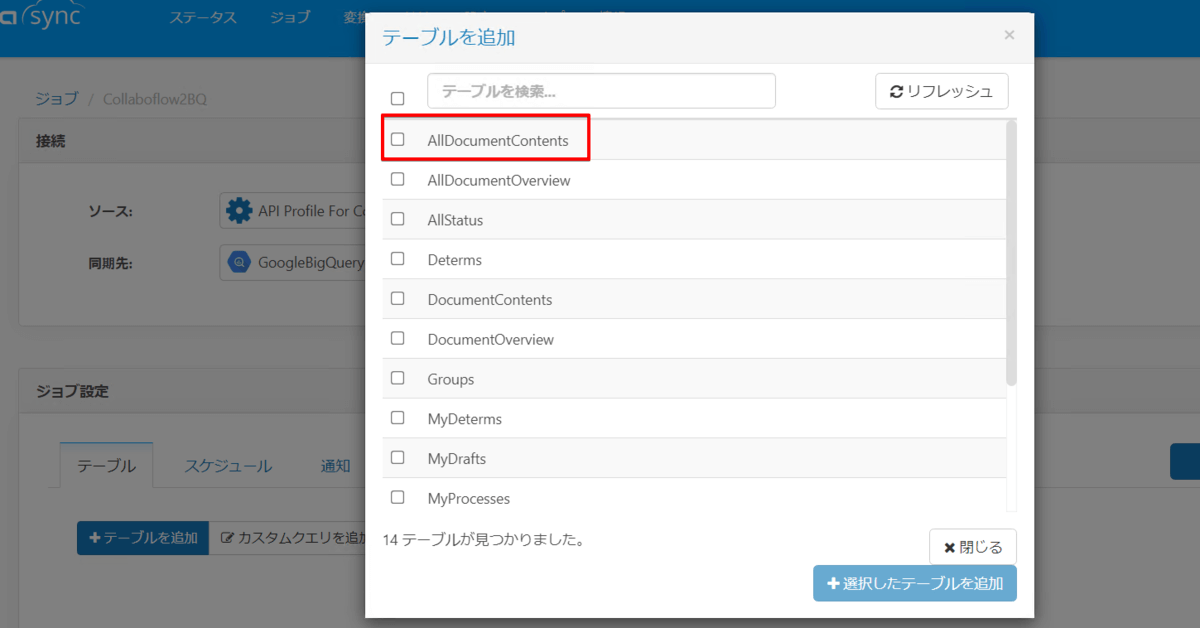Tick the AllStatus checkbox
Viewport: 1200px width, 628px height.
[x=398, y=218]
